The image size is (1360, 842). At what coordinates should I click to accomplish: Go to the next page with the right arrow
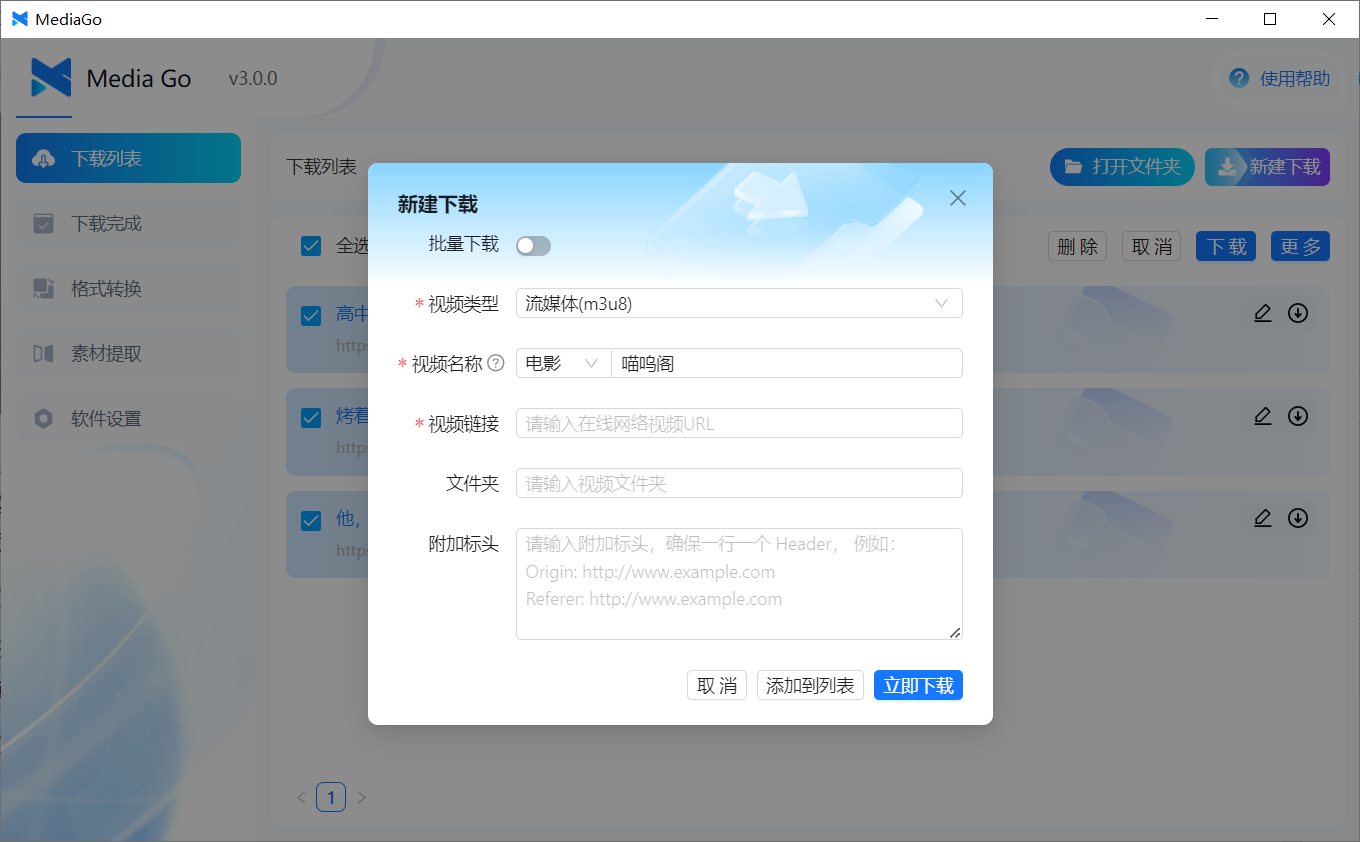tap(362, 797)
